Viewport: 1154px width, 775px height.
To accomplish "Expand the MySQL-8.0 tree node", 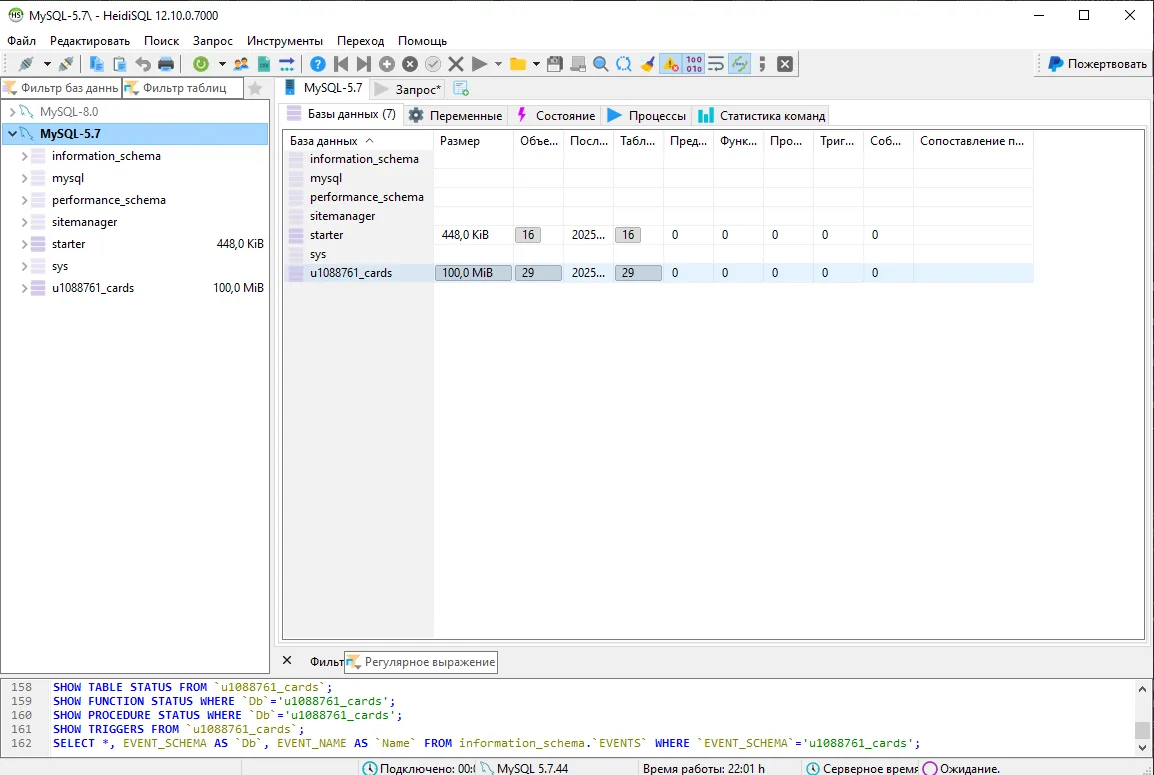I will click(13, 112).
